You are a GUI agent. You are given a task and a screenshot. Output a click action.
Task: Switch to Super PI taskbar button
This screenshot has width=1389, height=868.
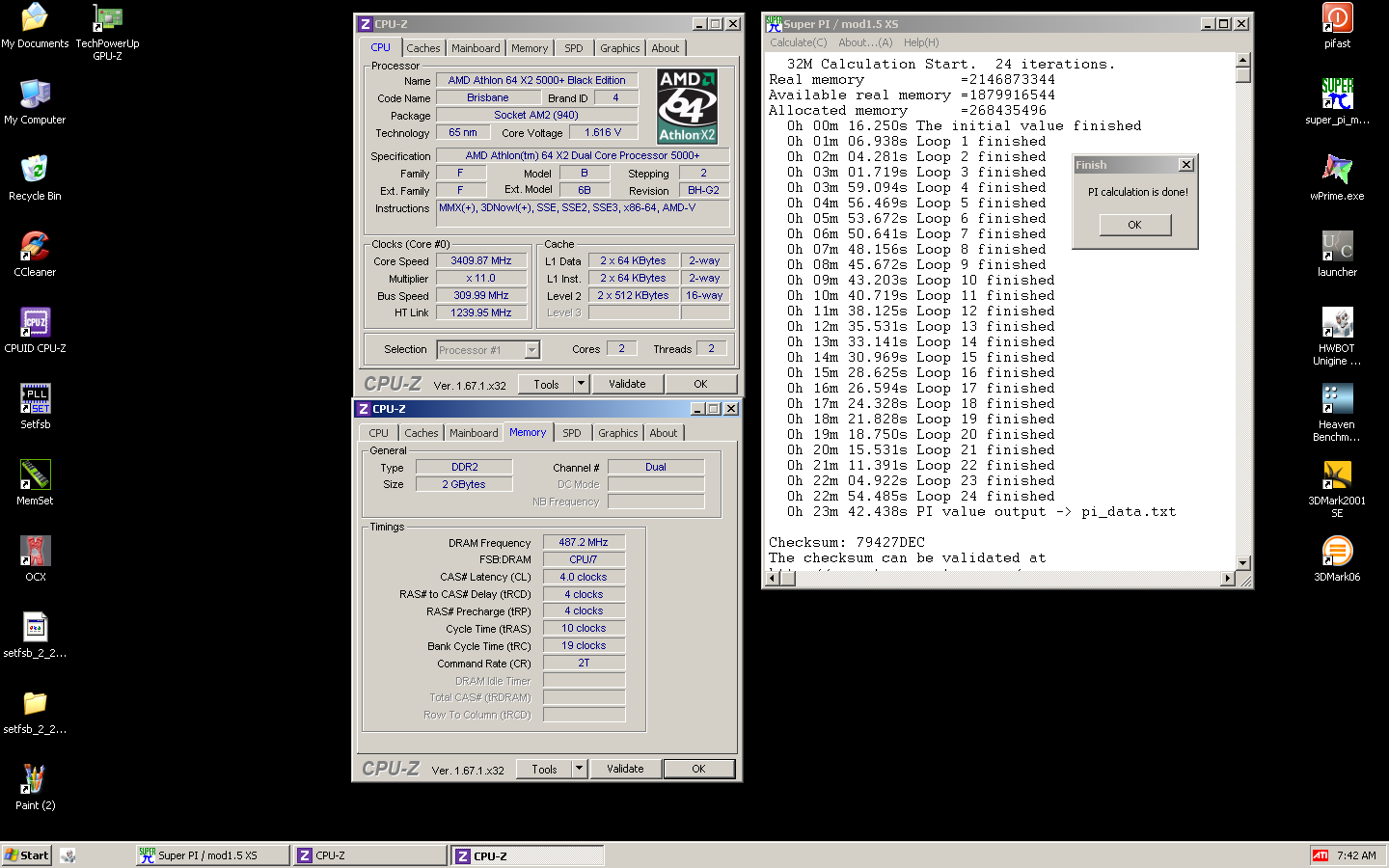point(212,855)
